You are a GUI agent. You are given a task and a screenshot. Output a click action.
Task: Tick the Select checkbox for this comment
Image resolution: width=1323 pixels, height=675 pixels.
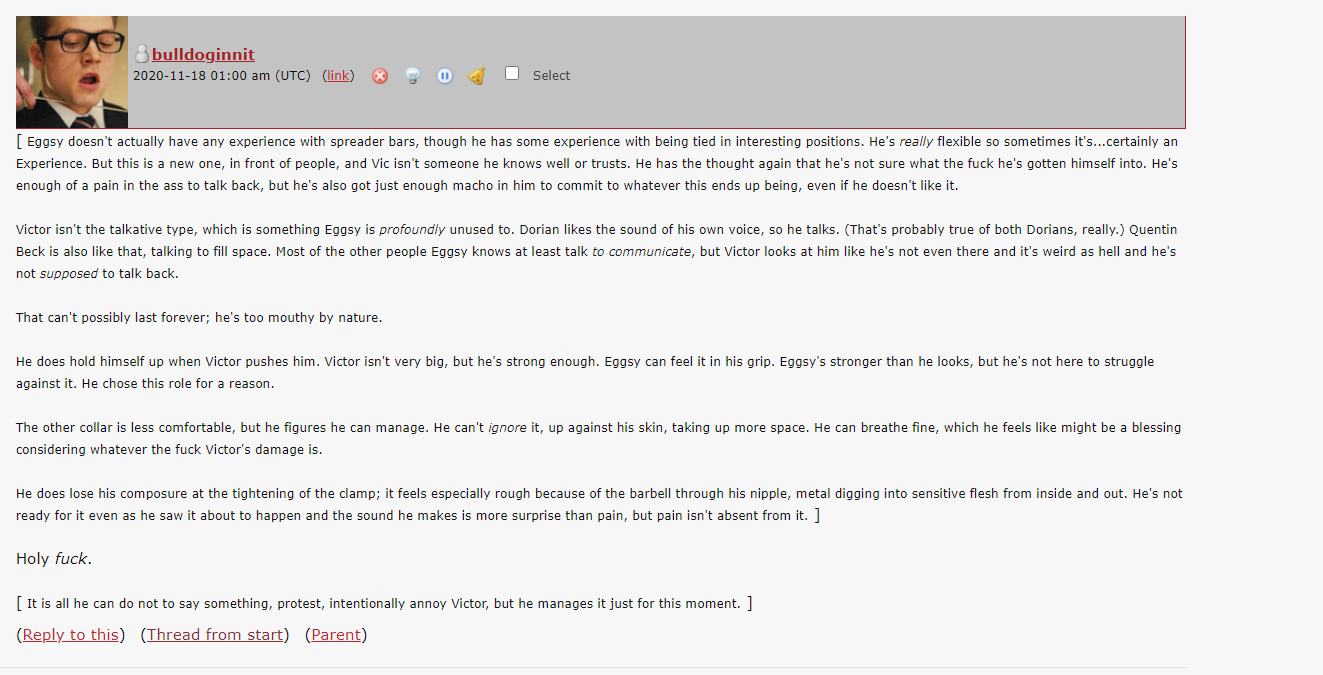click(512, 73)
